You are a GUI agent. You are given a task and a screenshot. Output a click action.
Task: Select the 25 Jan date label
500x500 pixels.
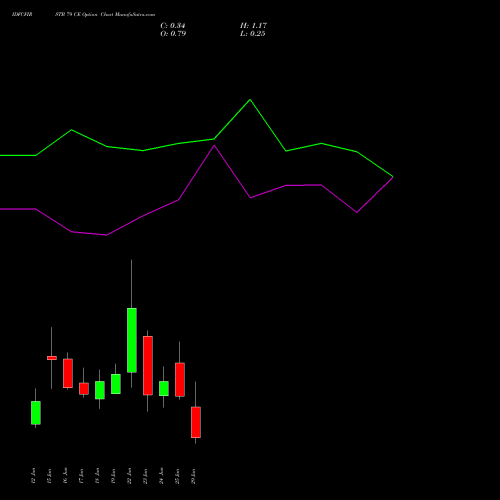click(x=177, y=476)
